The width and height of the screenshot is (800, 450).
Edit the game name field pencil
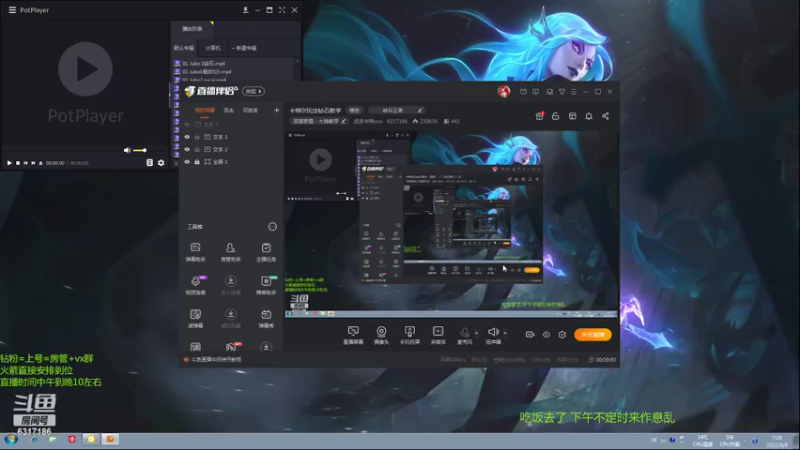(420, 110)
